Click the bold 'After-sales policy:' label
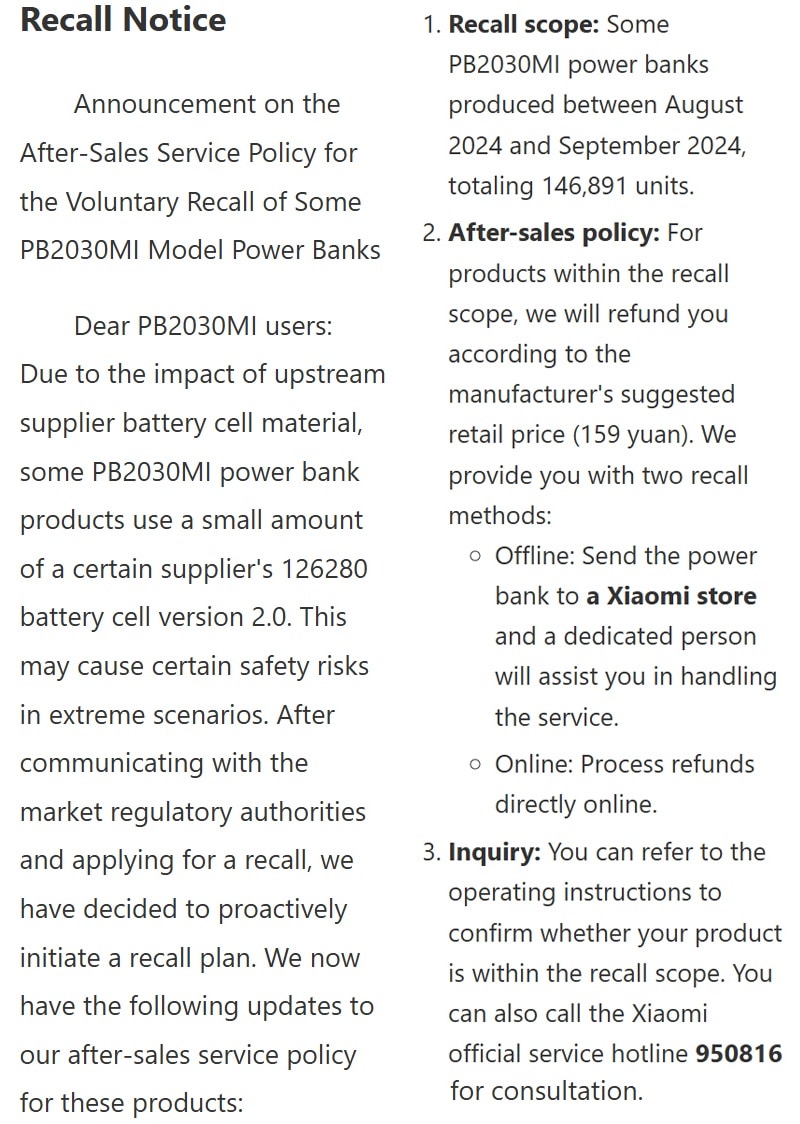The image size is (800, 1124). tap(553, 233)
